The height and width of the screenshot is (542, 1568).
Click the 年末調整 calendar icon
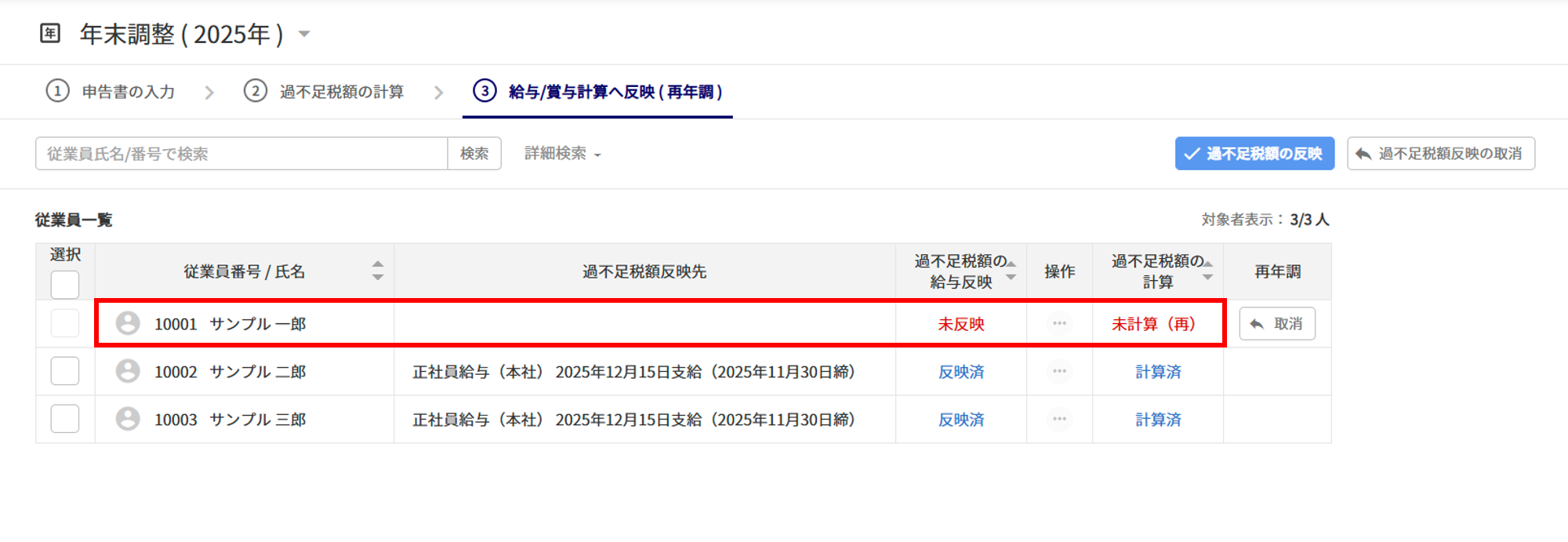tap(50, 33)
